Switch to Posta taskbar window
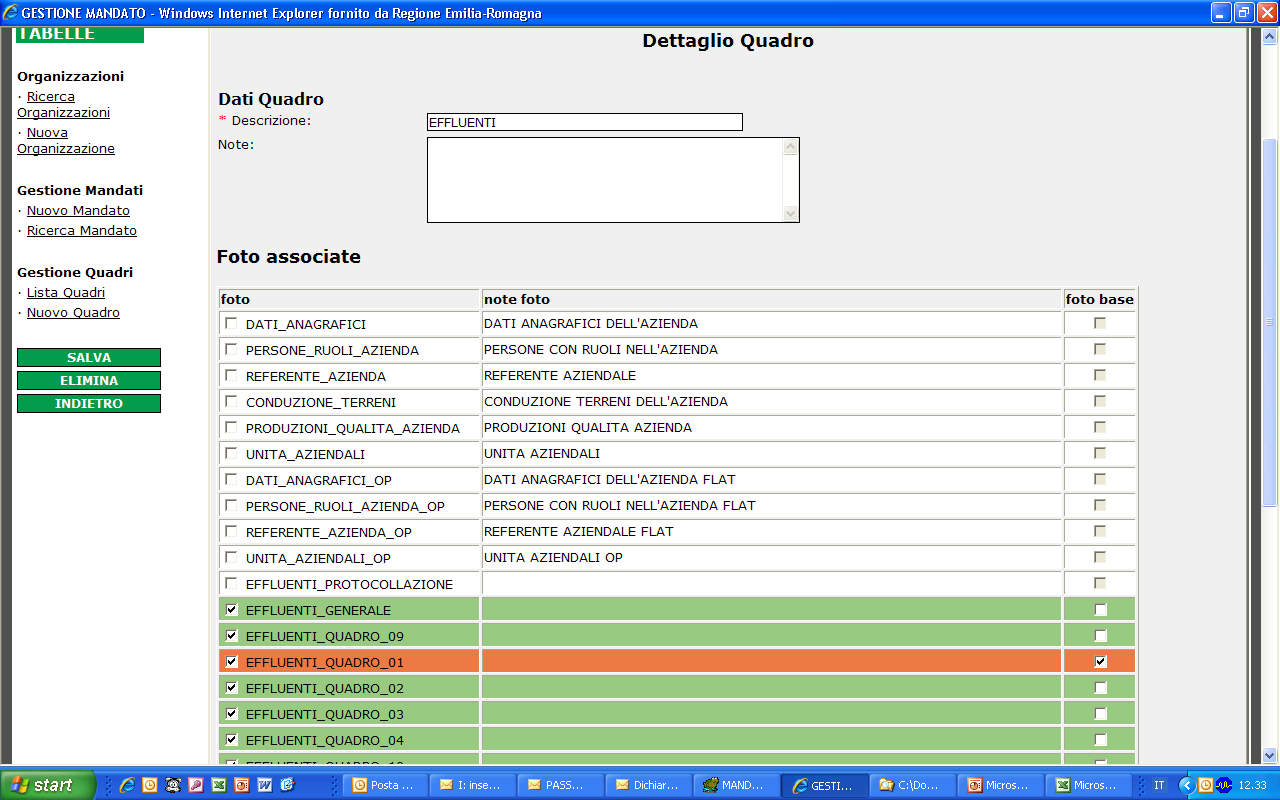Screen dimensions: 1280x800 coord(385,785)
